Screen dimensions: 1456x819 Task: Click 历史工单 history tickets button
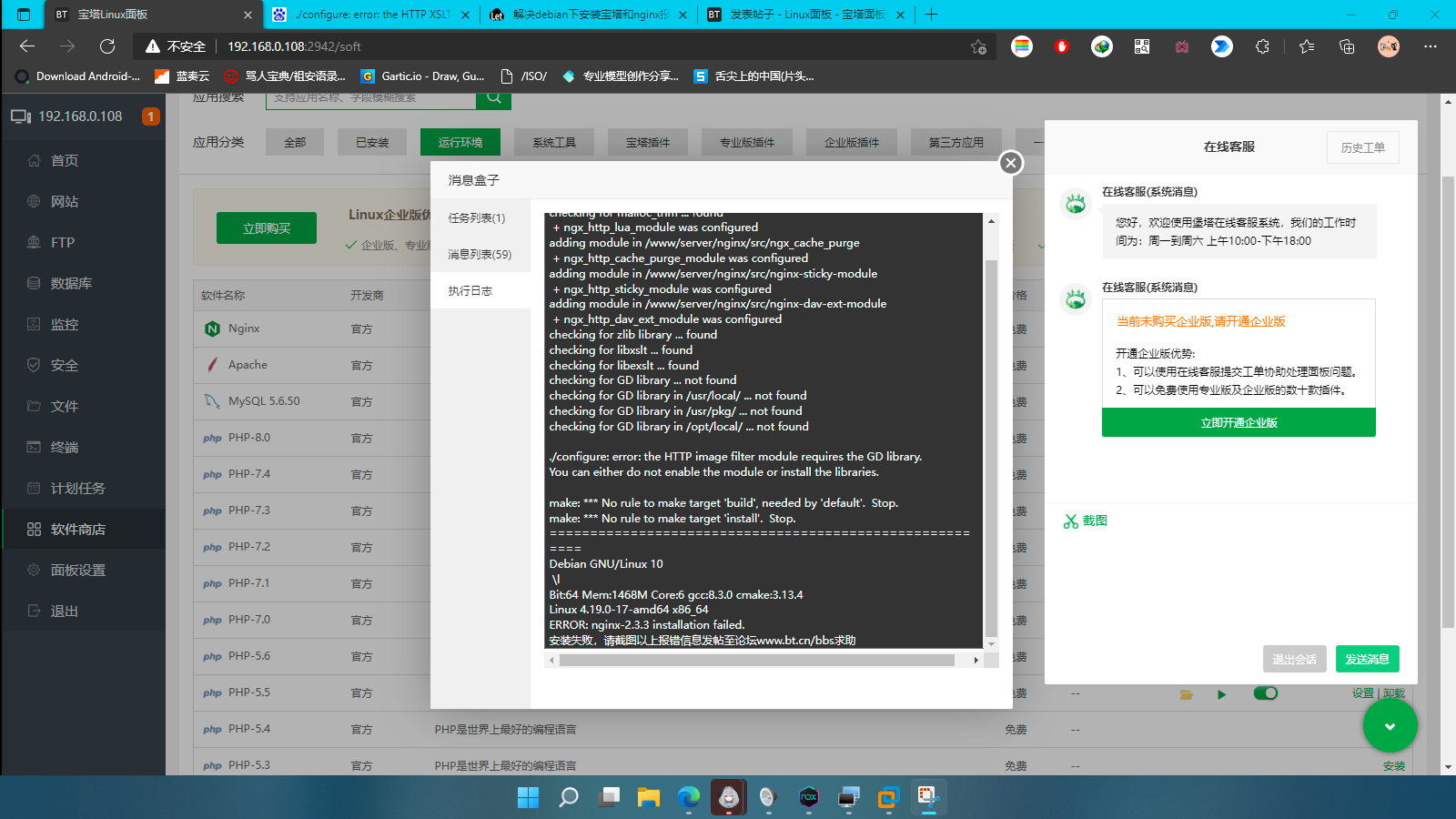tap(1363, 147)
